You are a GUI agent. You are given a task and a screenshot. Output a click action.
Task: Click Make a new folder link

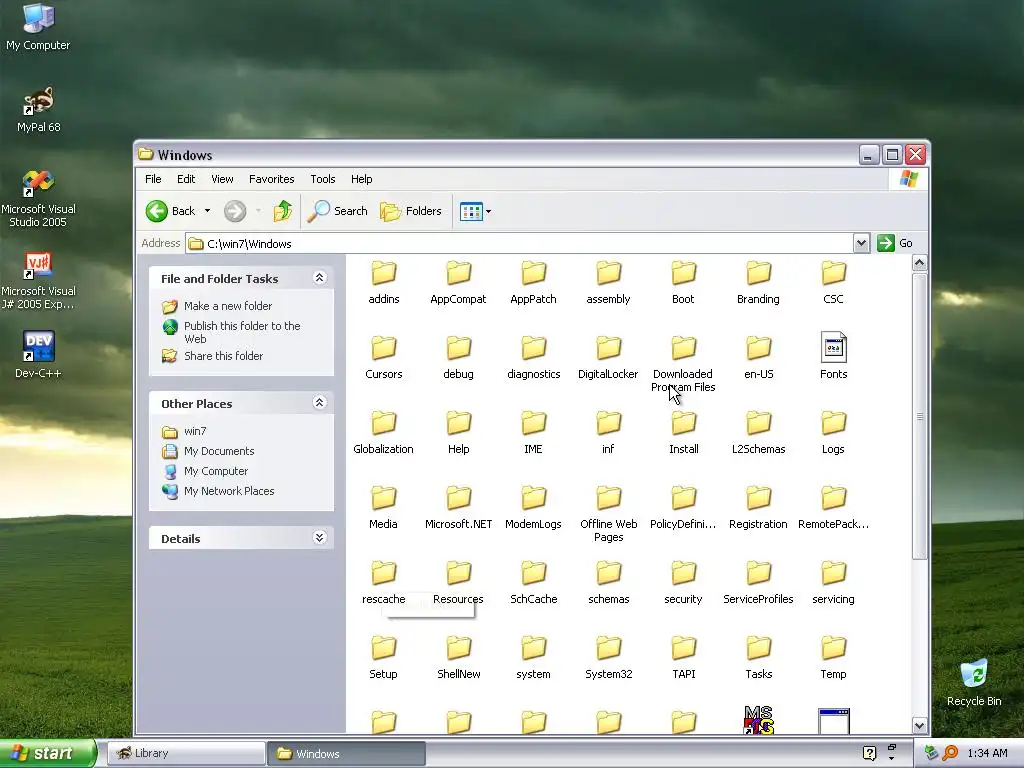click(x=228, y=306)
